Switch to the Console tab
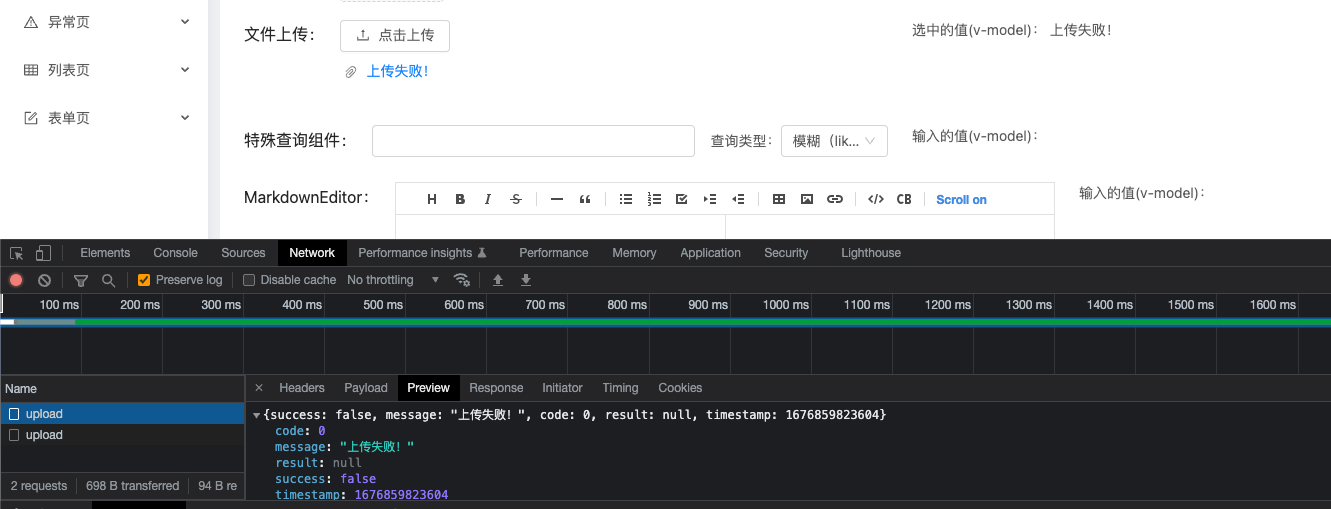This screenshot has width=1331, height=509. (175, 253)
